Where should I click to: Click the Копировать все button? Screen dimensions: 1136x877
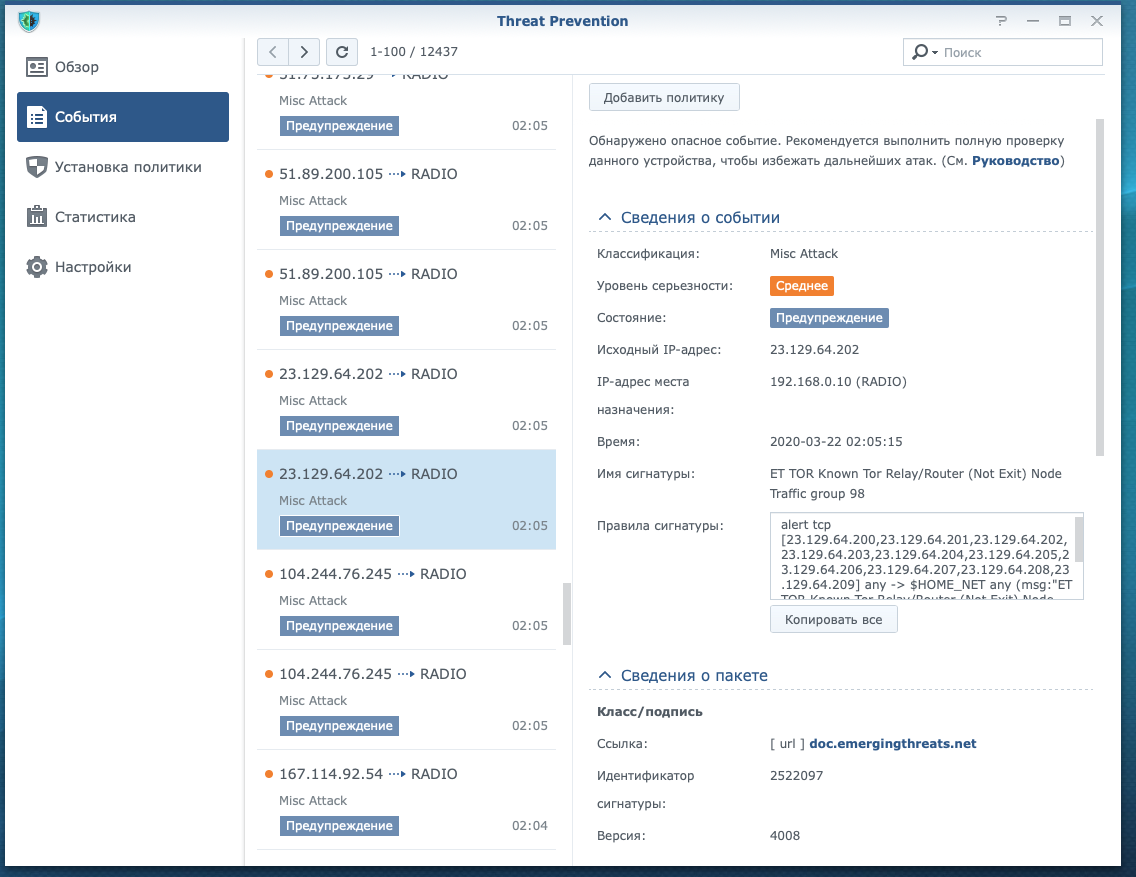click(833, 620)
